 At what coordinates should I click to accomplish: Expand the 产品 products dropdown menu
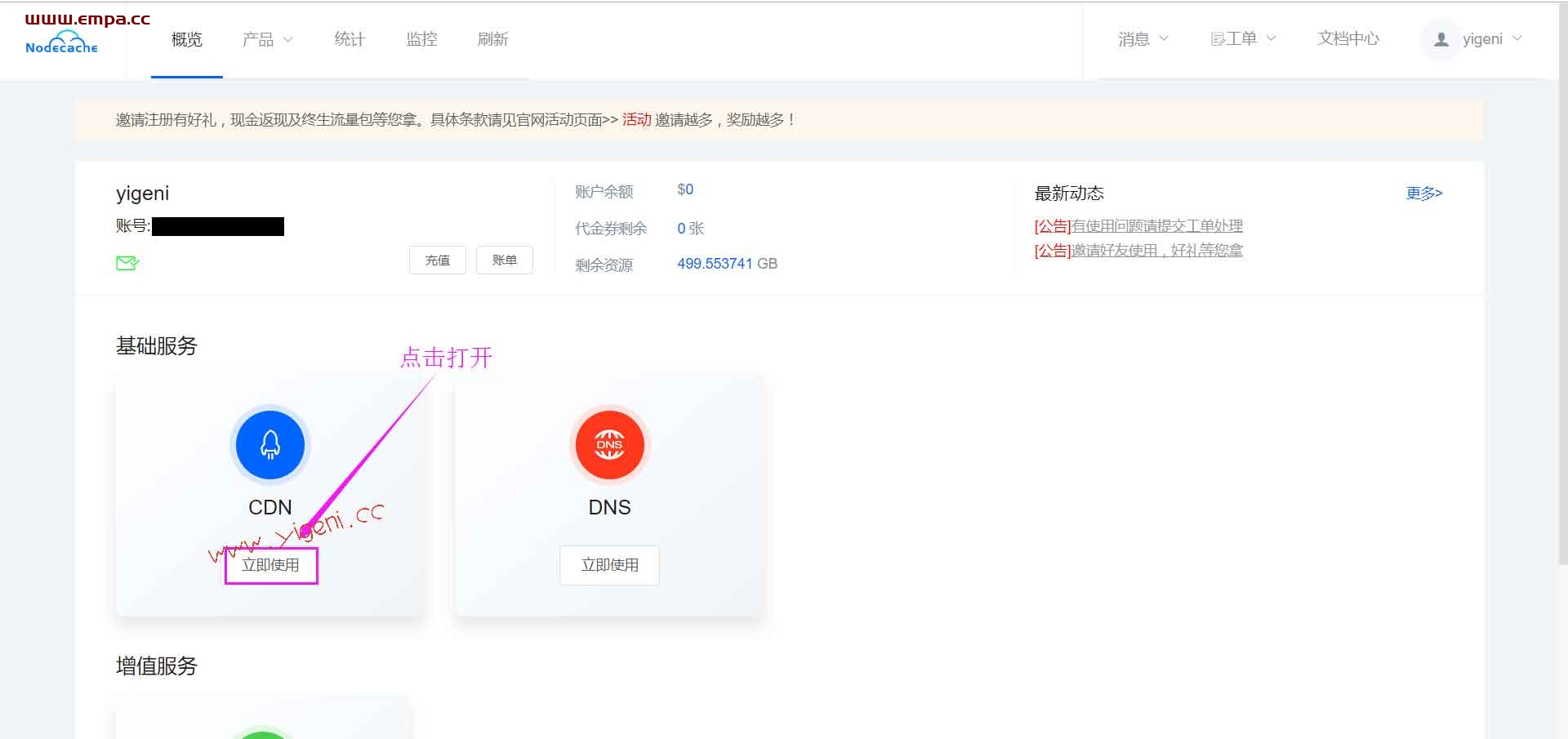[267, 39]
